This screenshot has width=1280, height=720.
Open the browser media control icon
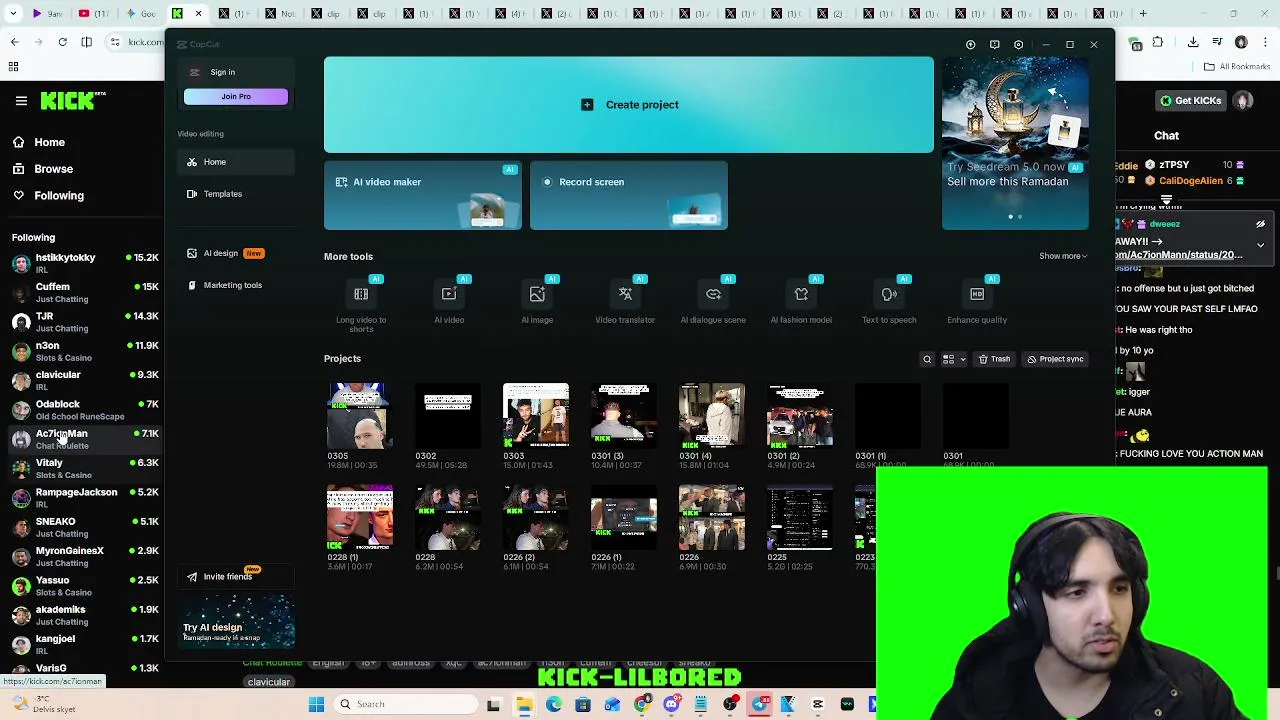pyautogui.click(x=1217, y=42)
